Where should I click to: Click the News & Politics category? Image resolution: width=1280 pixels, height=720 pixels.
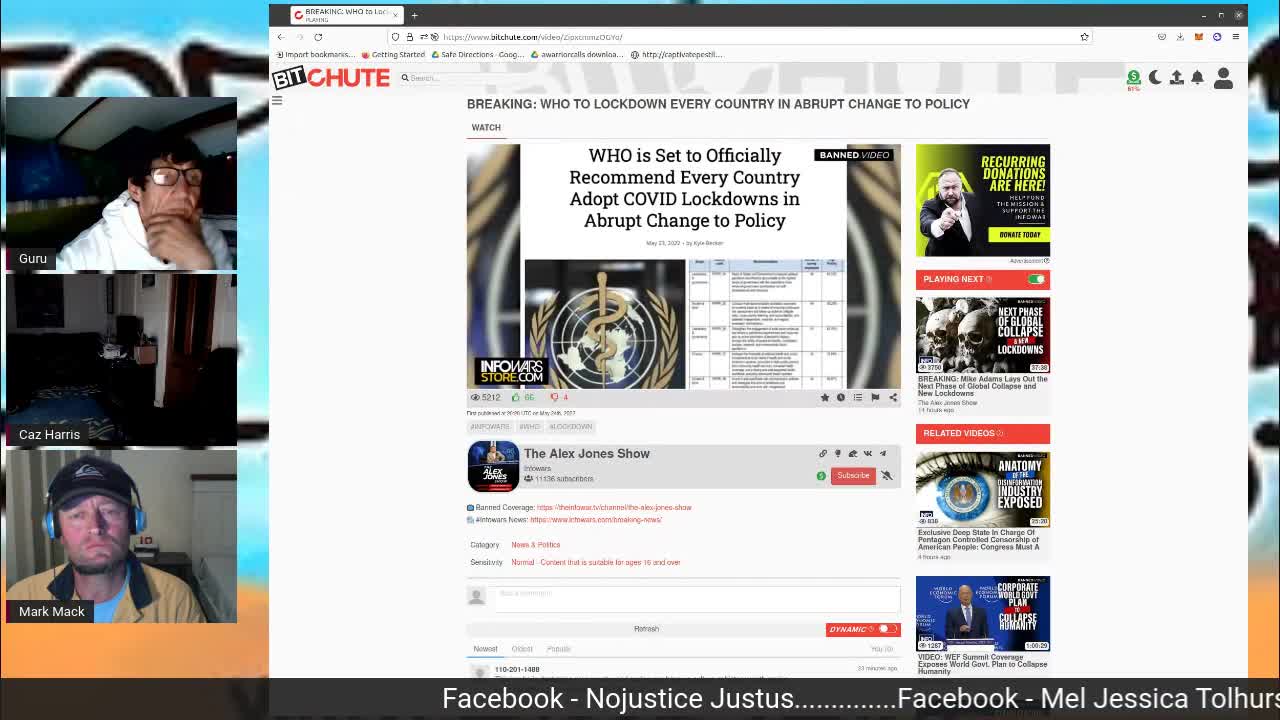535,545
